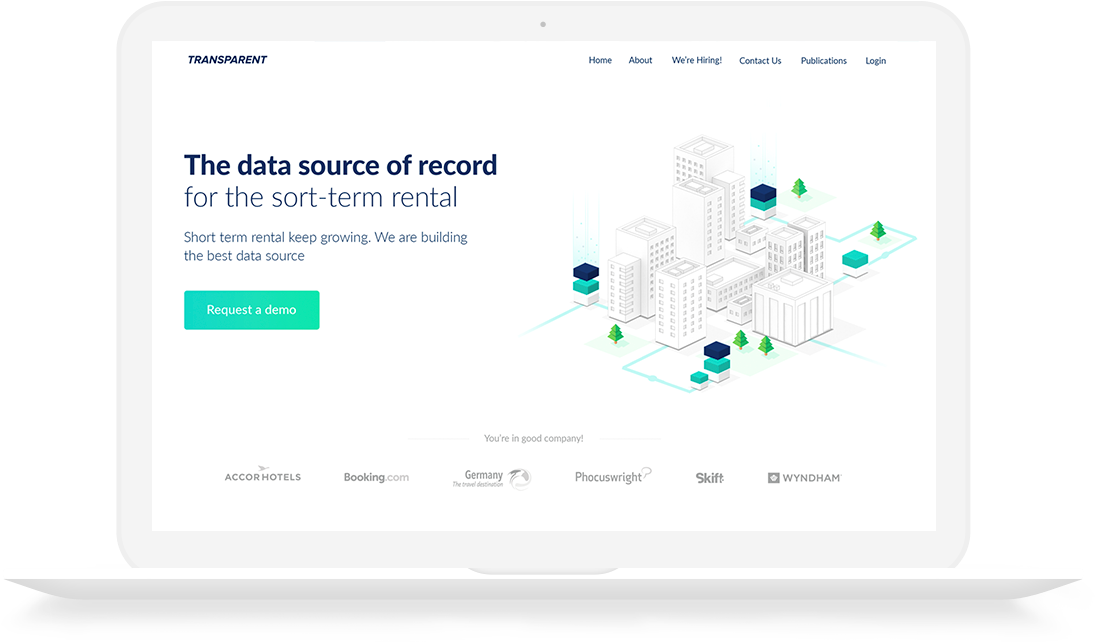Click the Request a demo button

[x=251, y=309]
